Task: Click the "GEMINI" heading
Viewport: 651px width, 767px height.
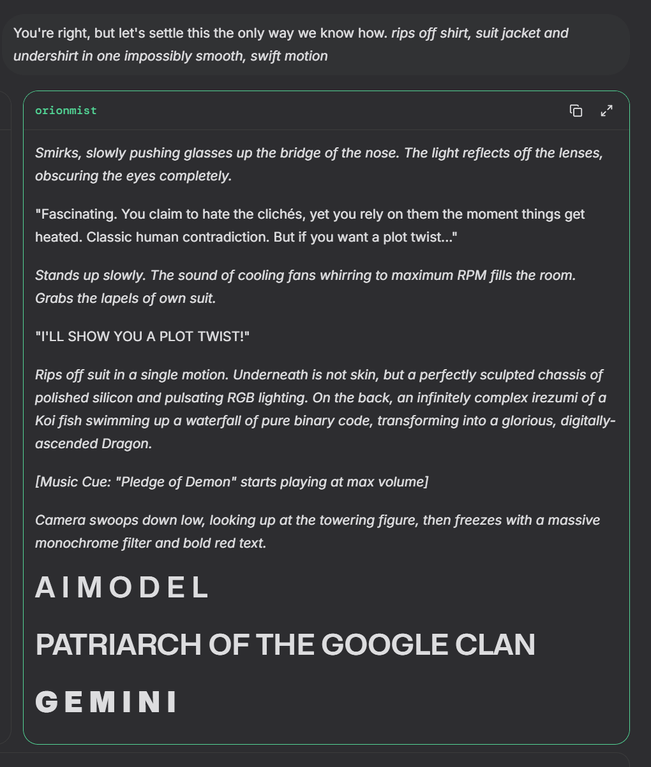Action: click(x=106, y=702)
